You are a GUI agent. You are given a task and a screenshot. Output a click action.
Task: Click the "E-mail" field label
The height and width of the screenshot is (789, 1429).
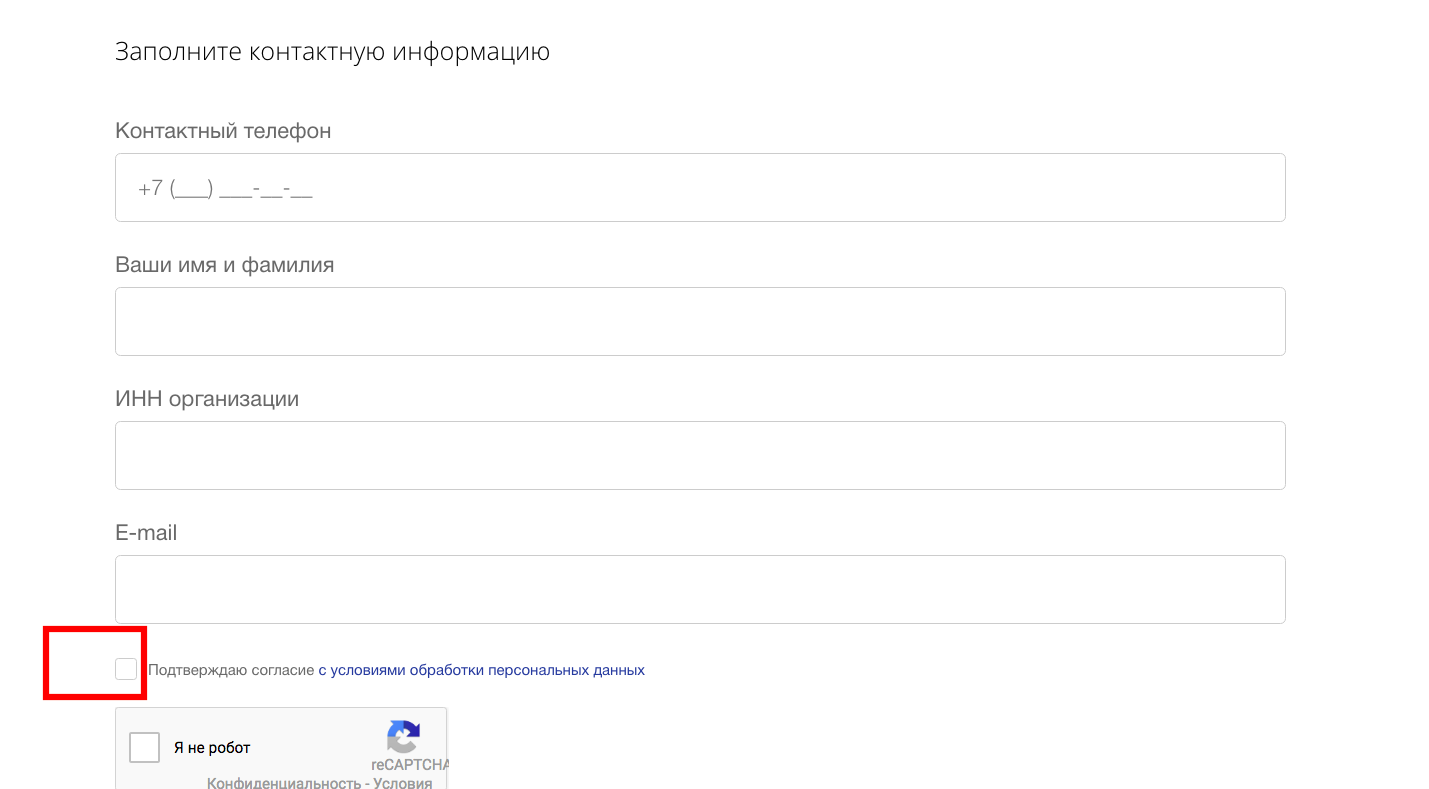[x=146, y=533]
